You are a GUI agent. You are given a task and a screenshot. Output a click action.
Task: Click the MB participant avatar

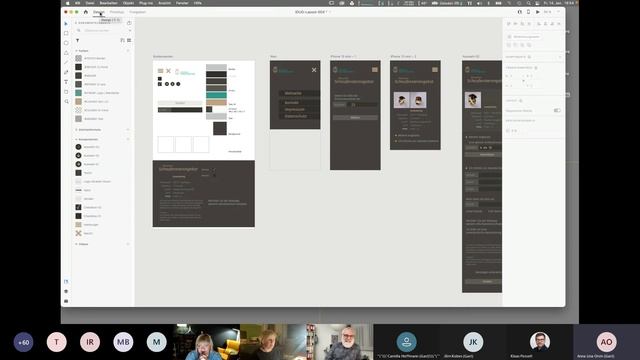tap(123, 342)
